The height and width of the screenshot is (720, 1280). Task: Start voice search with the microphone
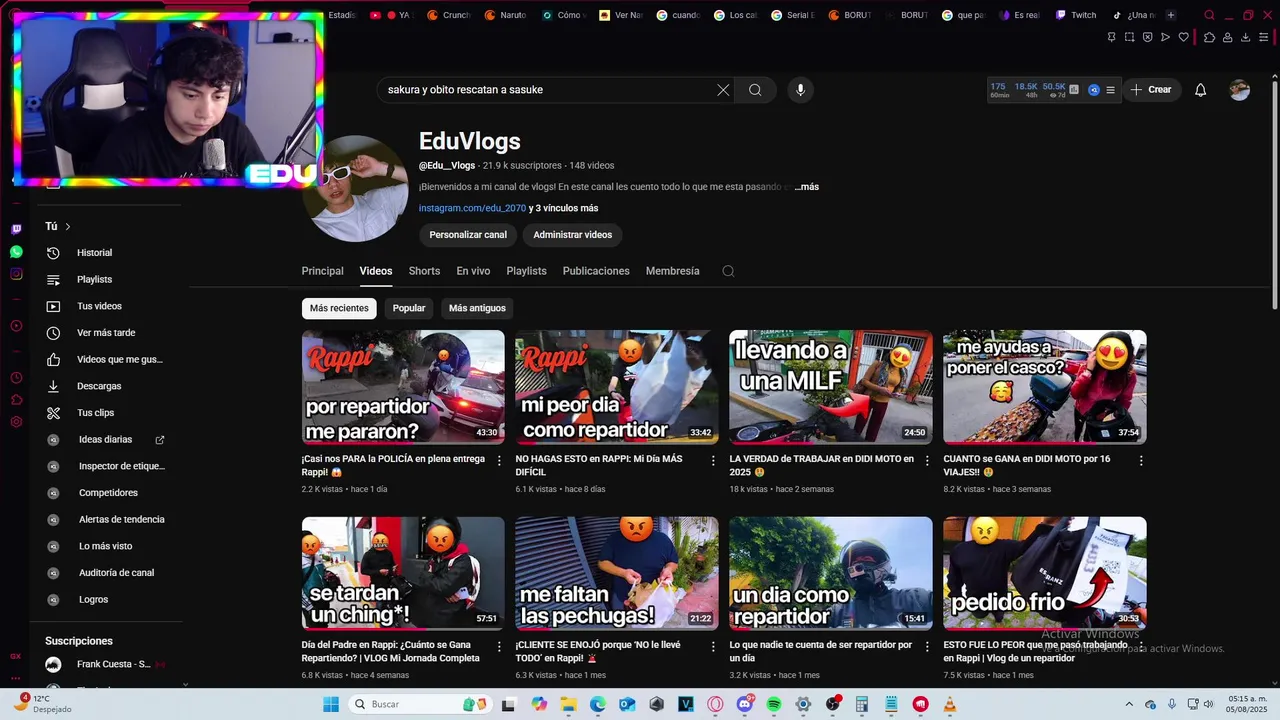point(800,90)
